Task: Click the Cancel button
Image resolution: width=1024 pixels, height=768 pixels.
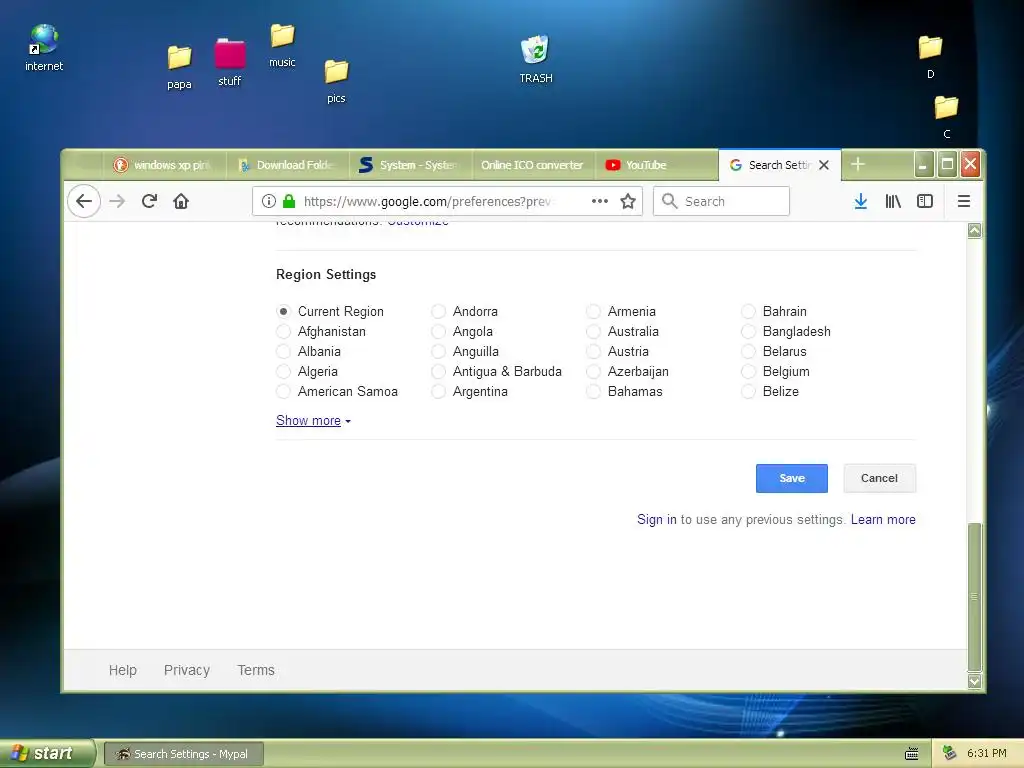Action: coord(879,478)
